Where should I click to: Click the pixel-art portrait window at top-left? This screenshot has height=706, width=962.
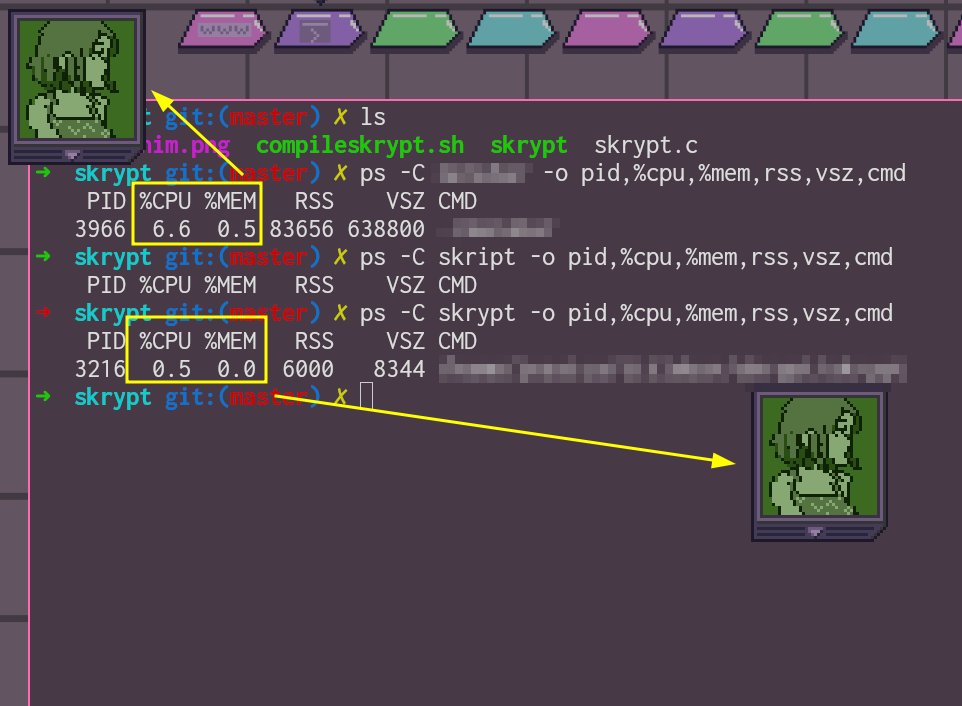tap(77, 86)
